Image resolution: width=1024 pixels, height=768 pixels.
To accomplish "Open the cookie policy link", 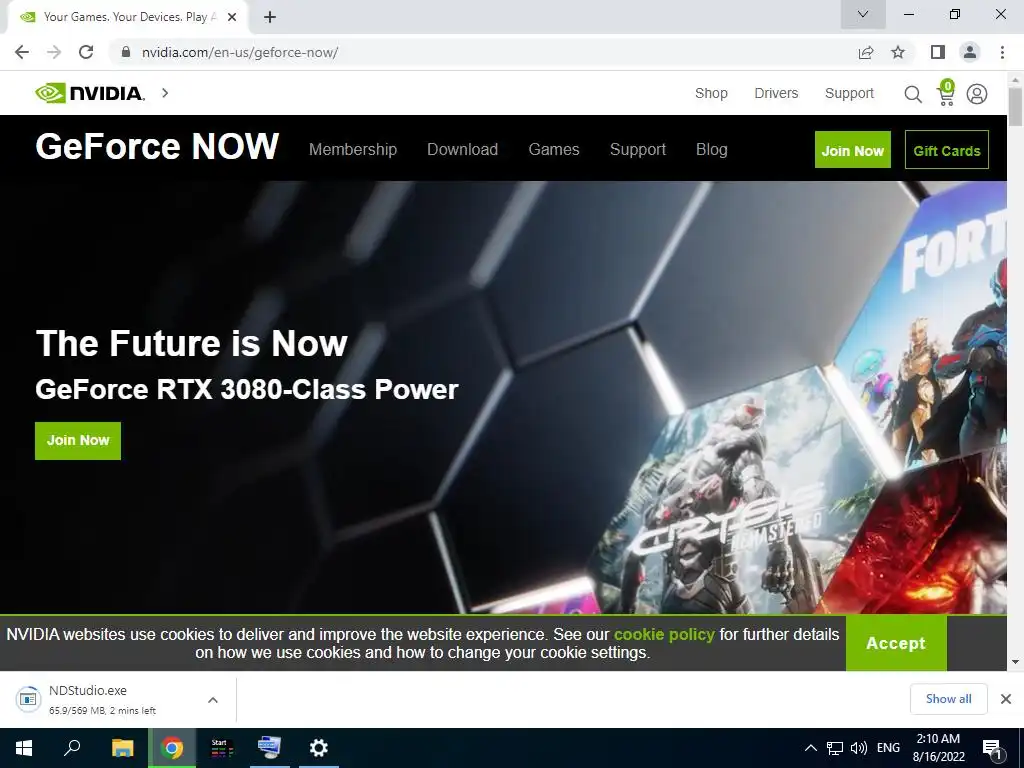I will 664,634.
